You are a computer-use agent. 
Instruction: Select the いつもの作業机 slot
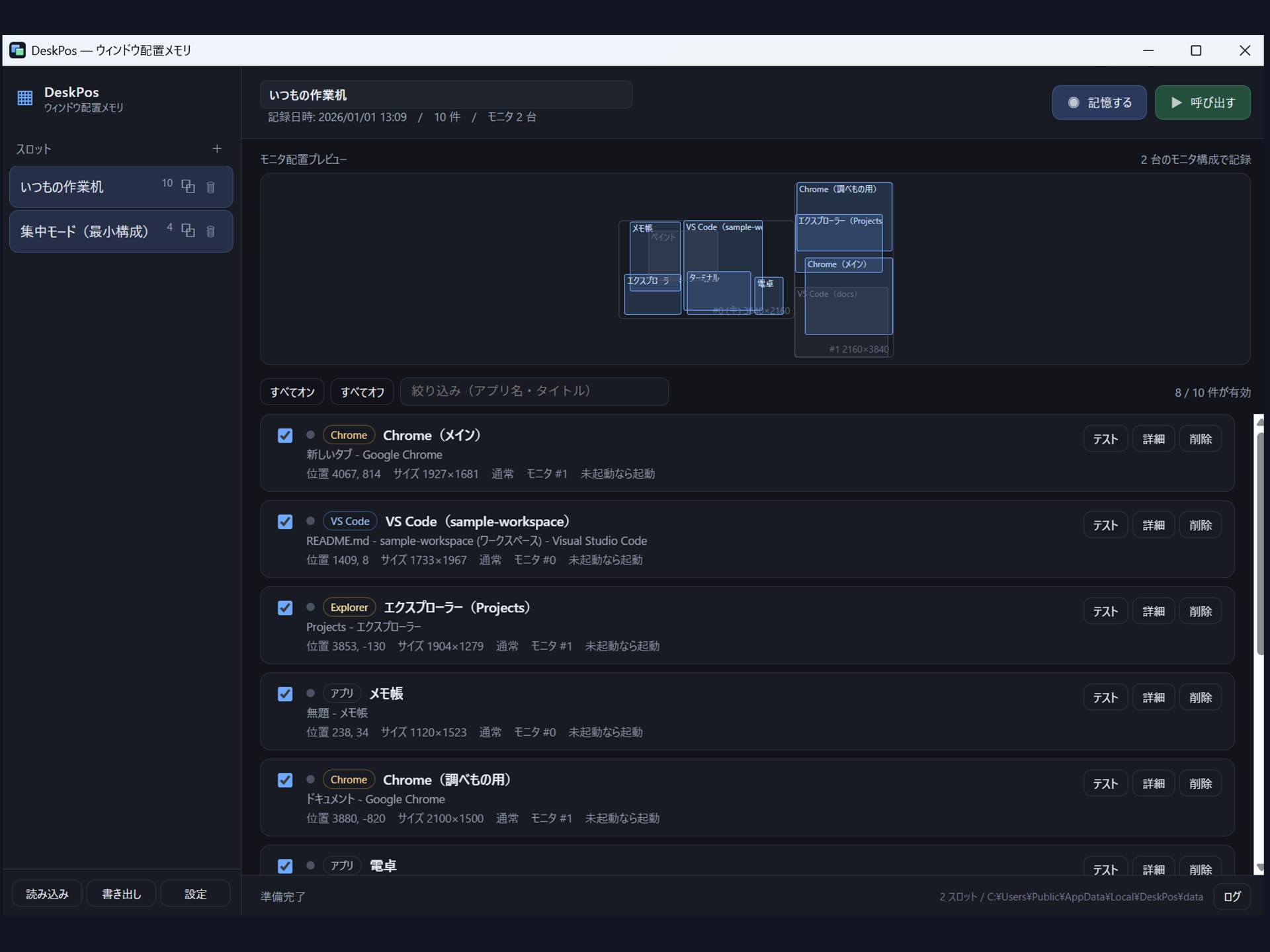(121, 187)
